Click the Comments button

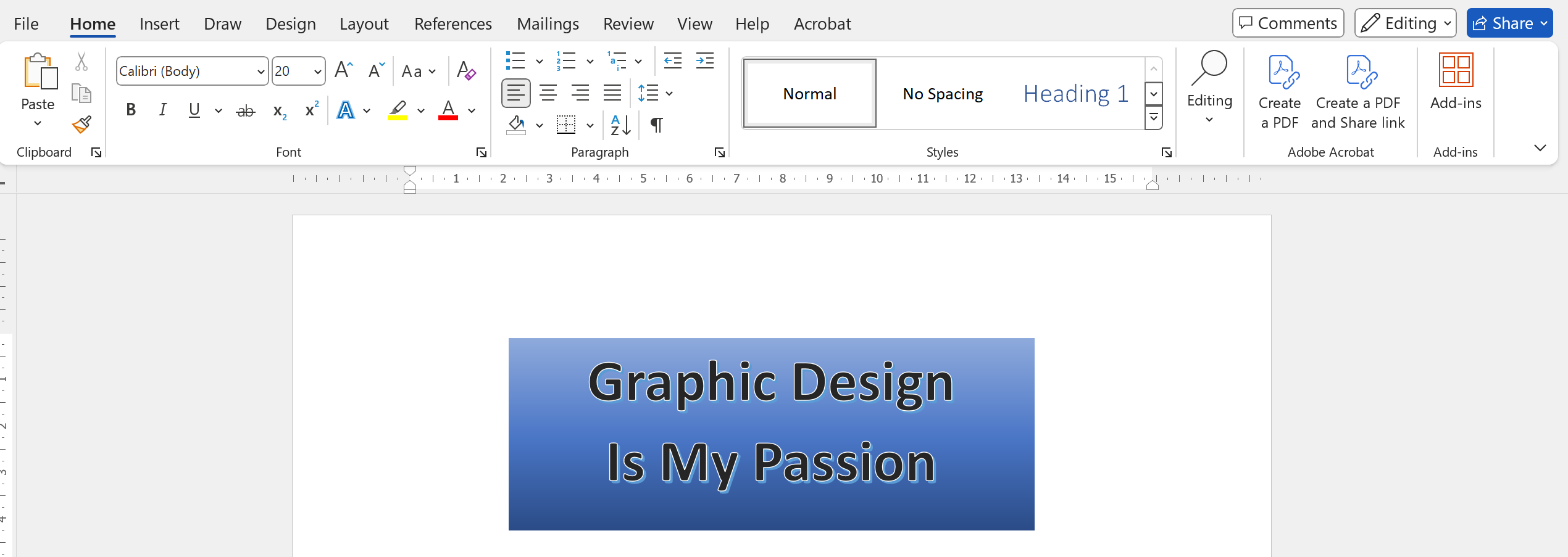(1288, 23)
